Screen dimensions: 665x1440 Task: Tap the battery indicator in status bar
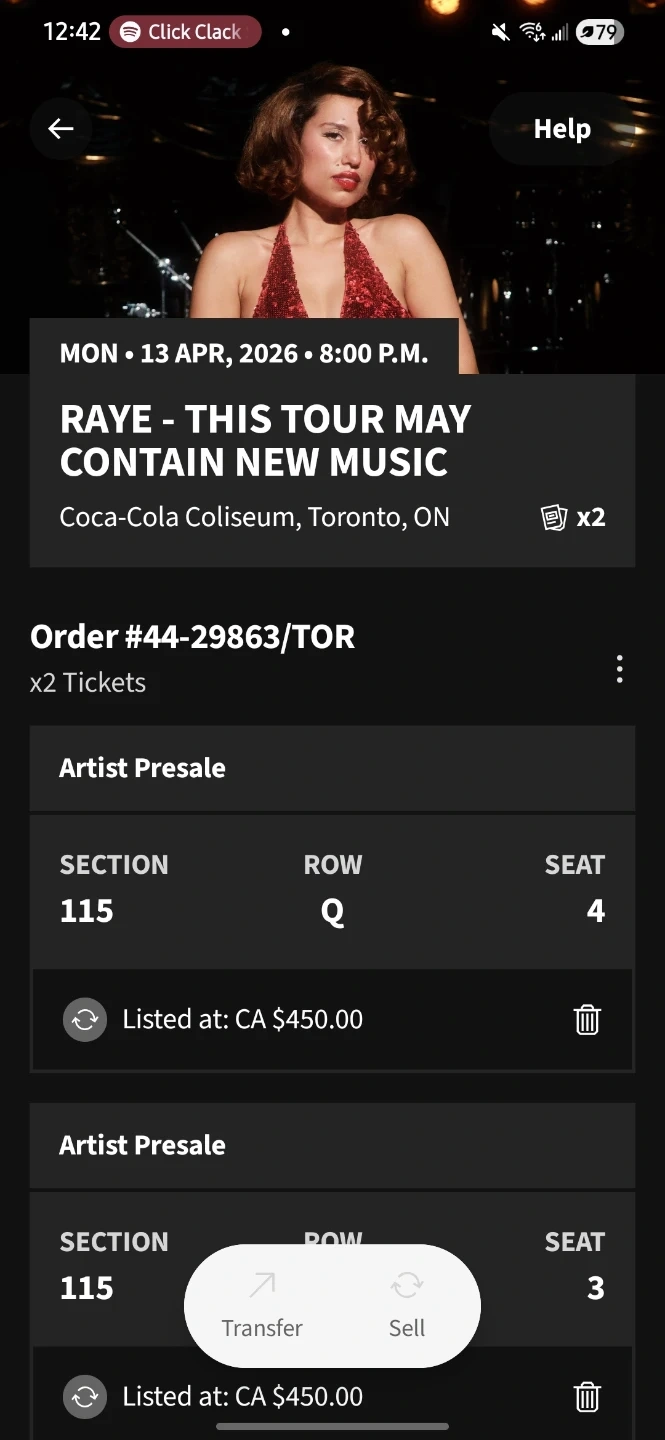click(x=599, y=32)
